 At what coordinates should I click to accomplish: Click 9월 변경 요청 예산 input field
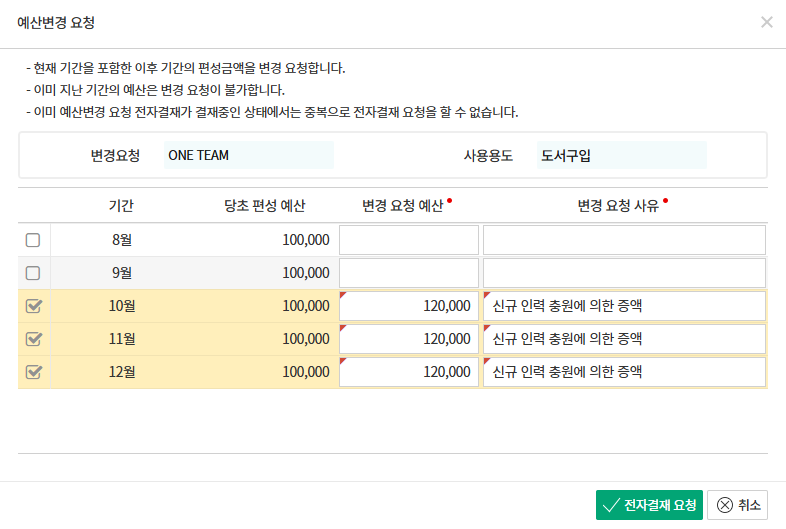(409, 273)
